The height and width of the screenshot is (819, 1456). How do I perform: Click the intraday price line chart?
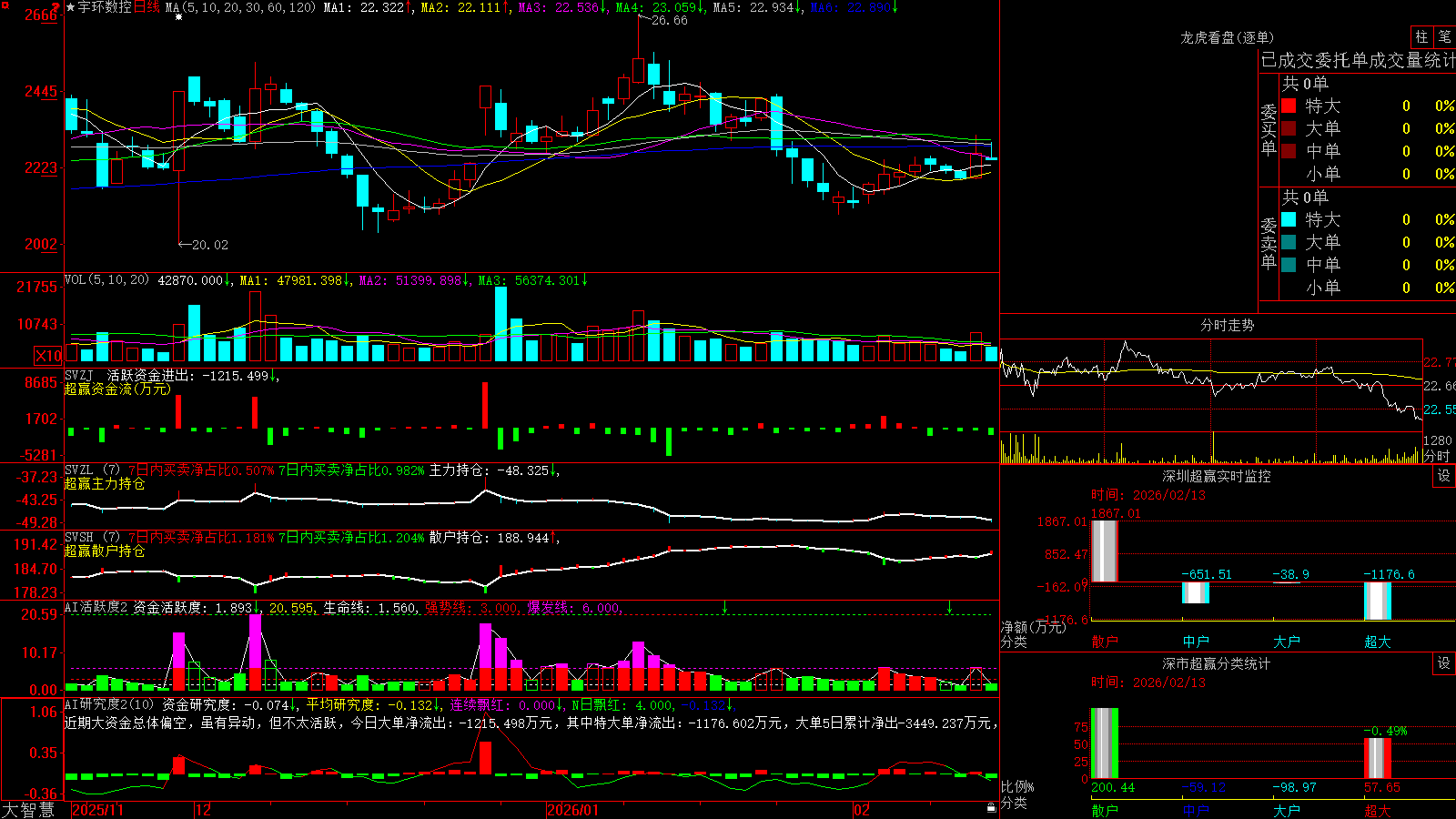point(1210,384)
